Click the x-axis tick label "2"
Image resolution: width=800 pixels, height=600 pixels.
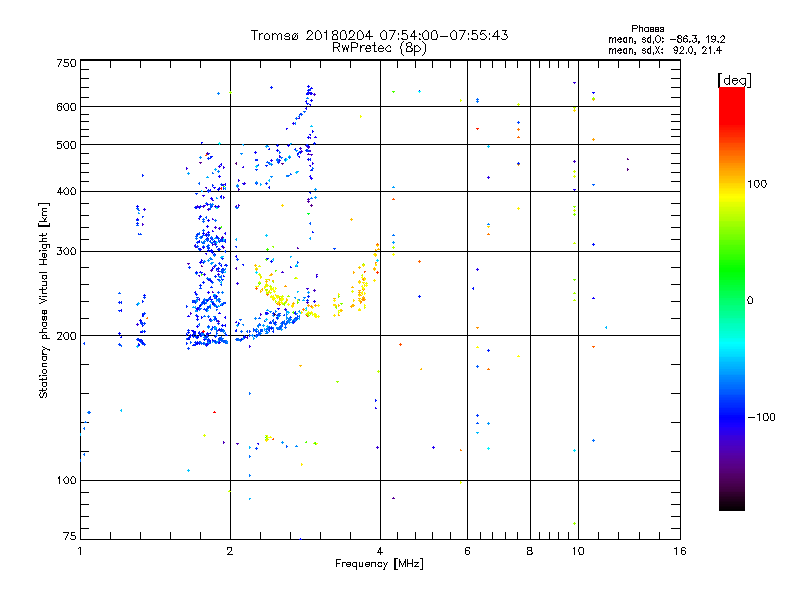pyautogui.click(x=230, y=551)
